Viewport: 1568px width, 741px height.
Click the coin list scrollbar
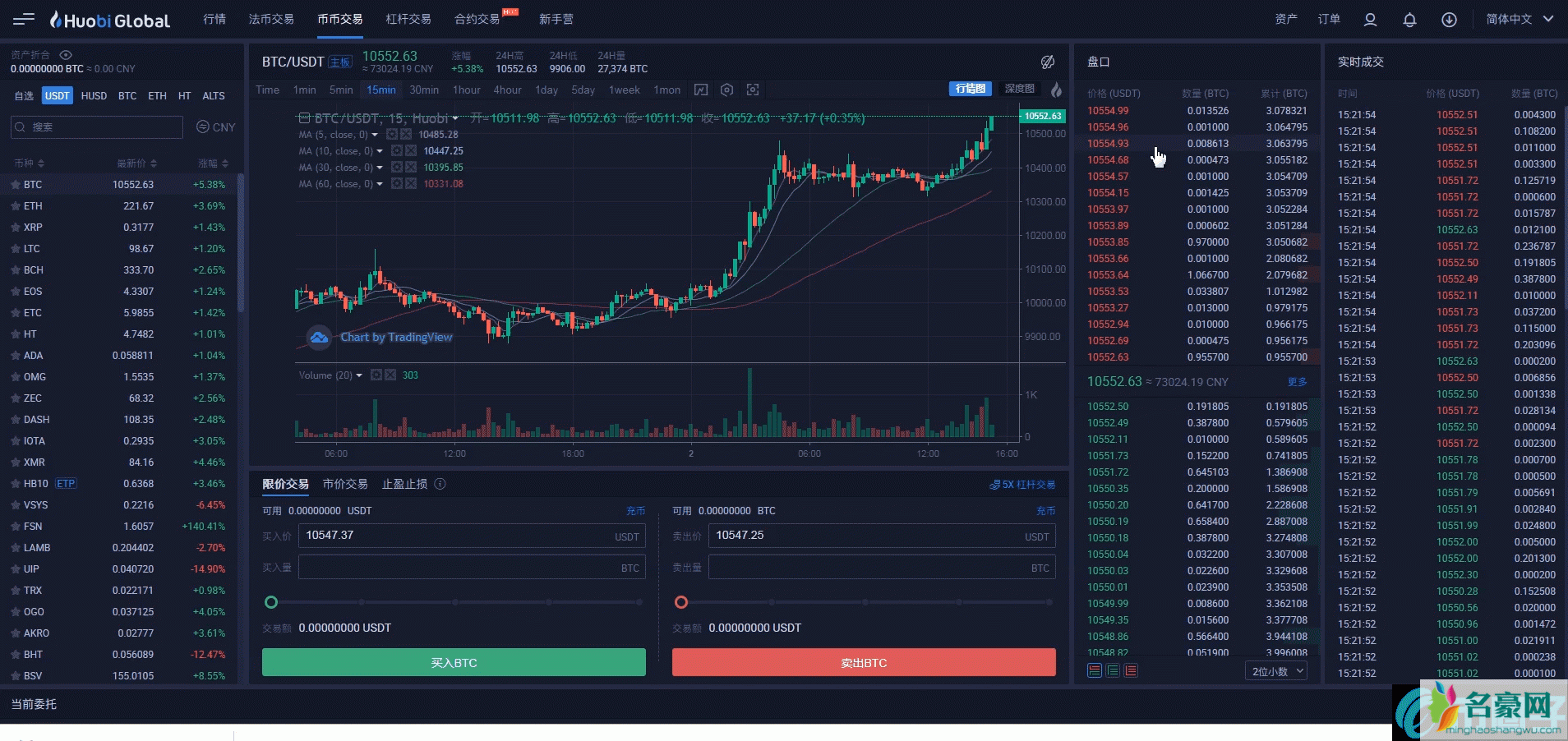(241, 243)
